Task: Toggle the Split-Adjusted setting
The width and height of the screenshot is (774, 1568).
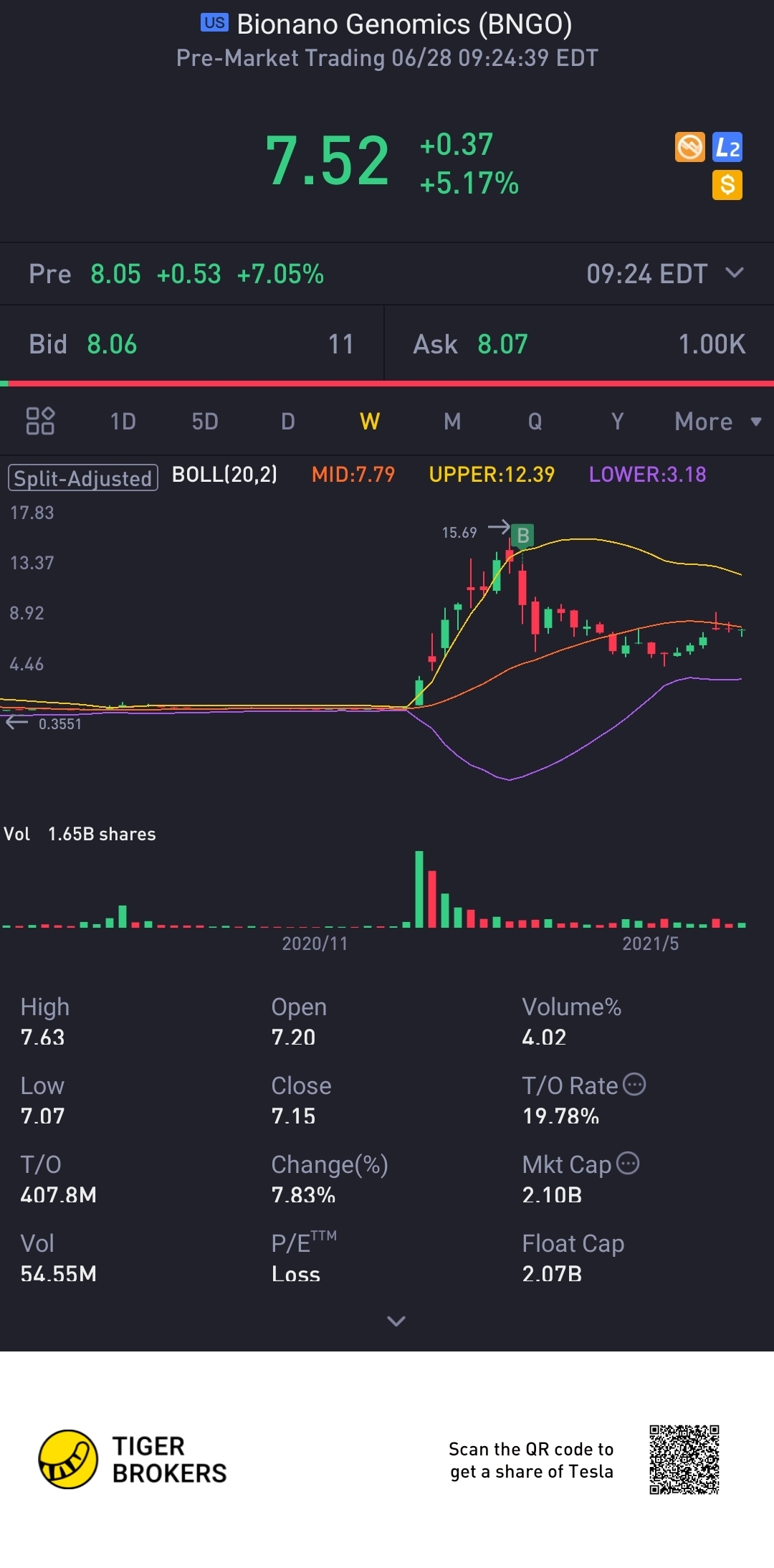Action: click(x=83, y=477)
